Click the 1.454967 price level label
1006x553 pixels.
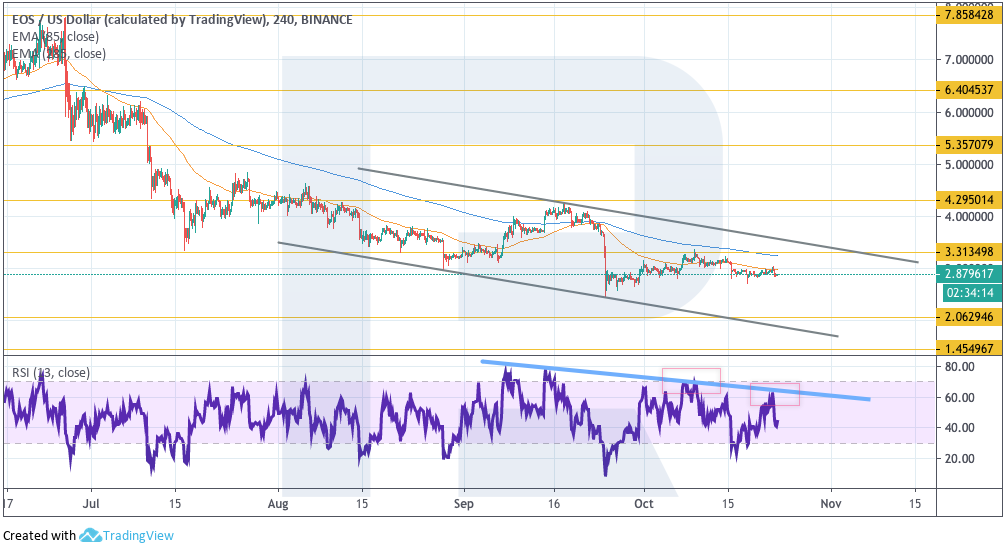[968, 349]
